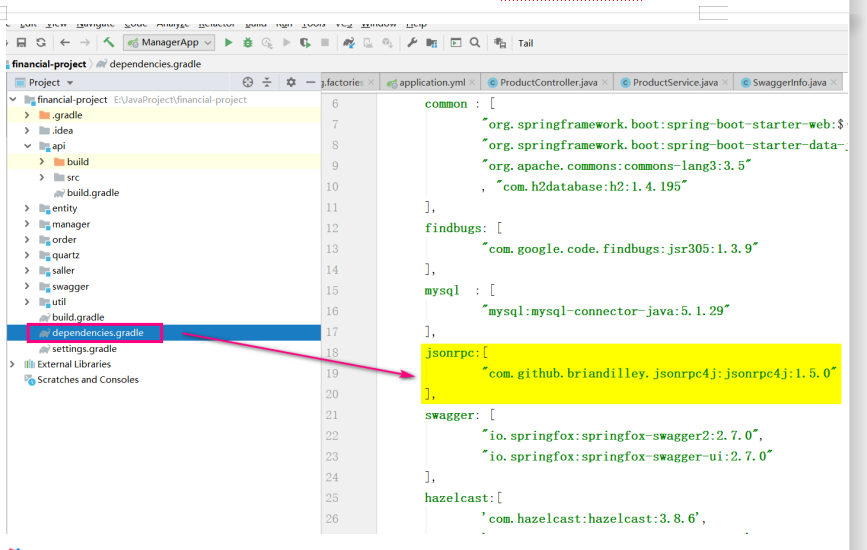
Task: Expand the External Libraries node
Action: pos(13,364)
